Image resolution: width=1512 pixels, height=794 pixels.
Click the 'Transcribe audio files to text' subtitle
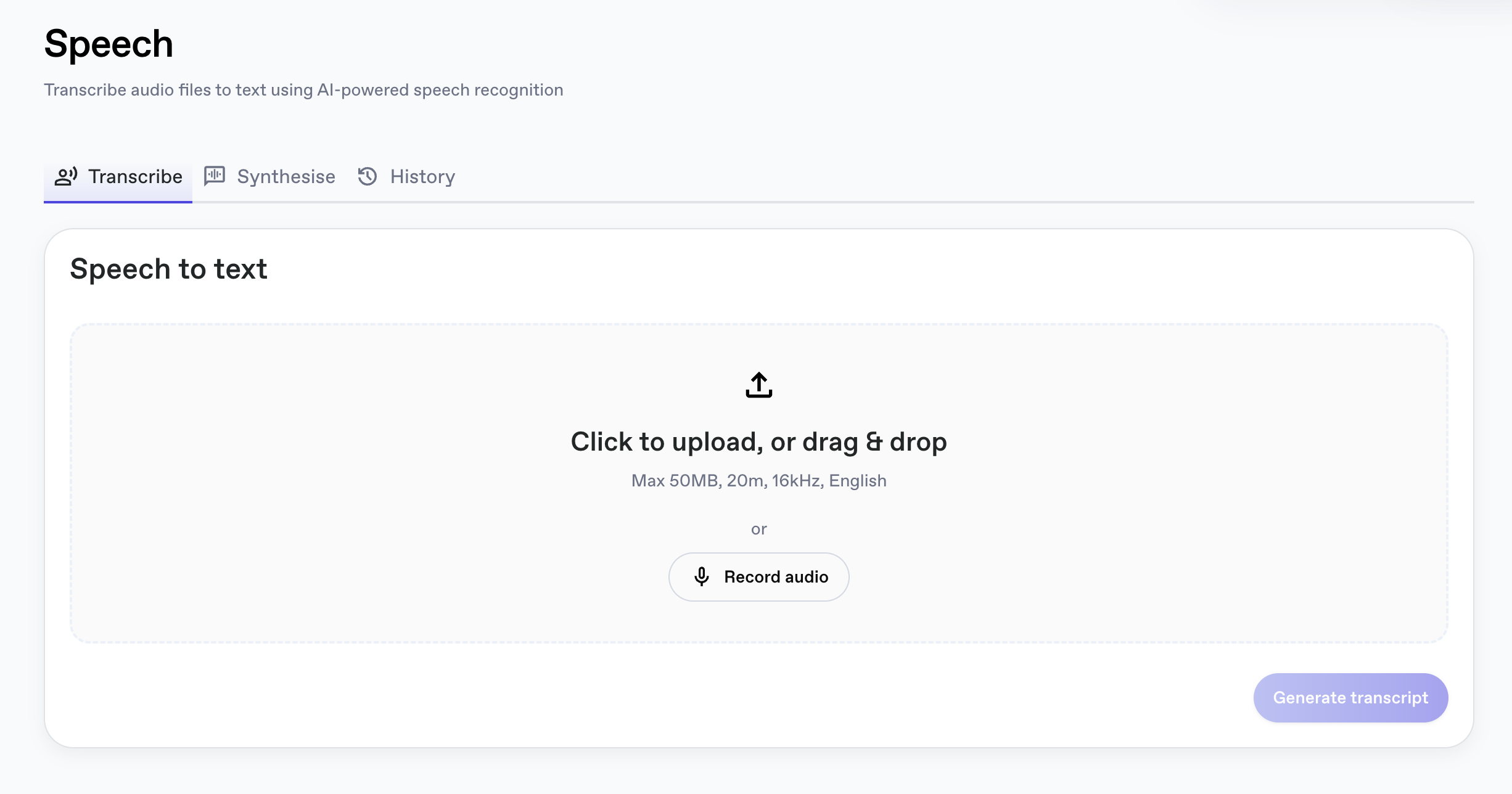click(303, 90)
